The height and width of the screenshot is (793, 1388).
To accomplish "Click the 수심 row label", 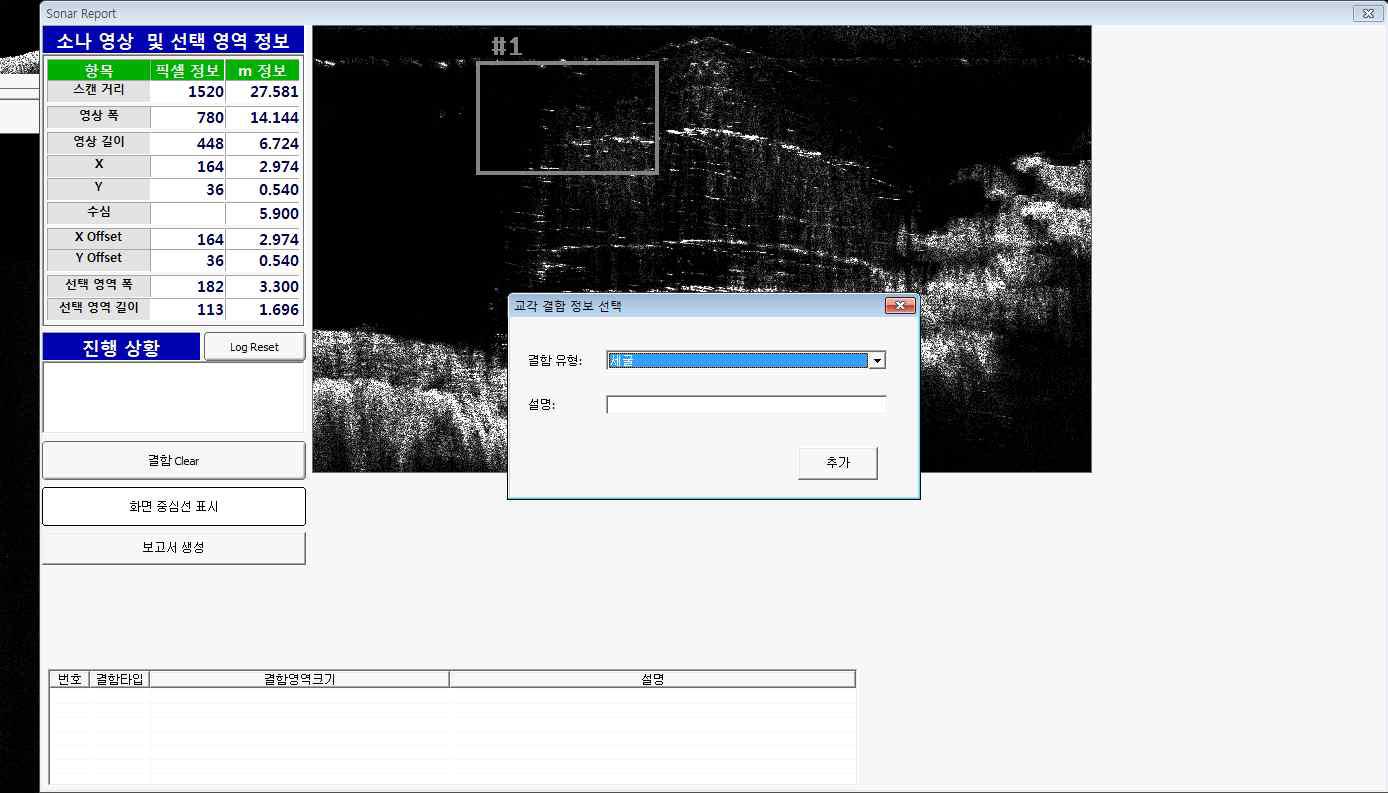I will coord(98,212).
